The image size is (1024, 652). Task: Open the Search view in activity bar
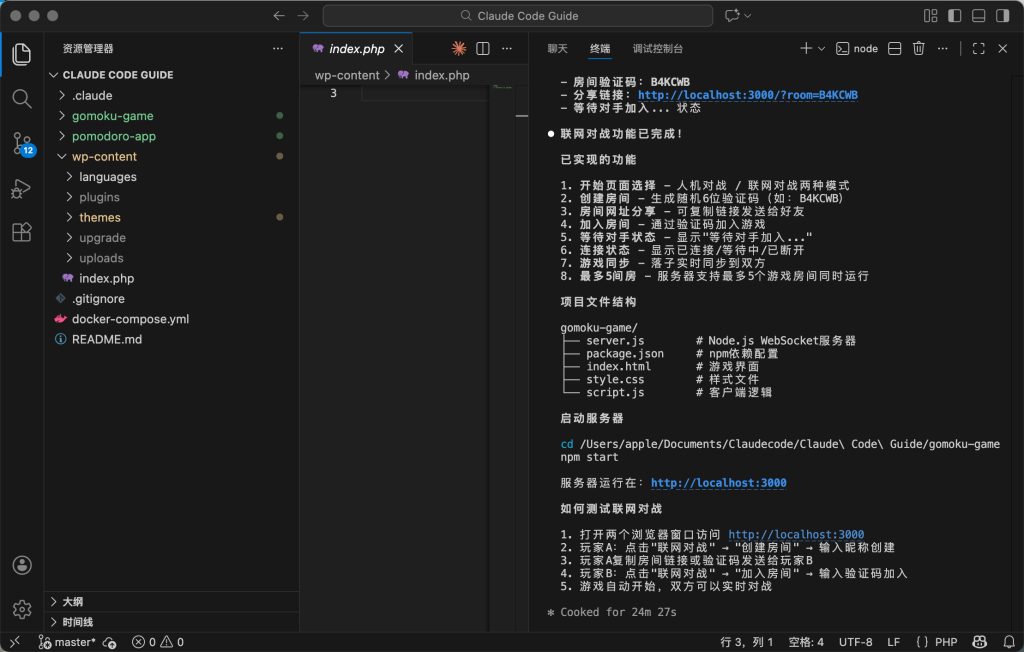[x=22, y=98]
